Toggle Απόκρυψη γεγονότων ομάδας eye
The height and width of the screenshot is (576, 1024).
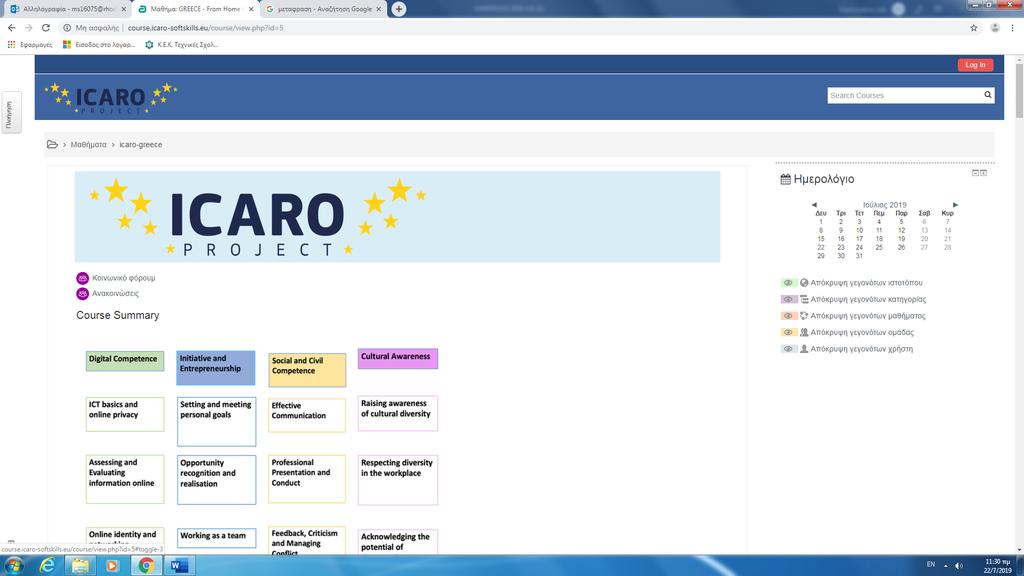coord(788,332)
